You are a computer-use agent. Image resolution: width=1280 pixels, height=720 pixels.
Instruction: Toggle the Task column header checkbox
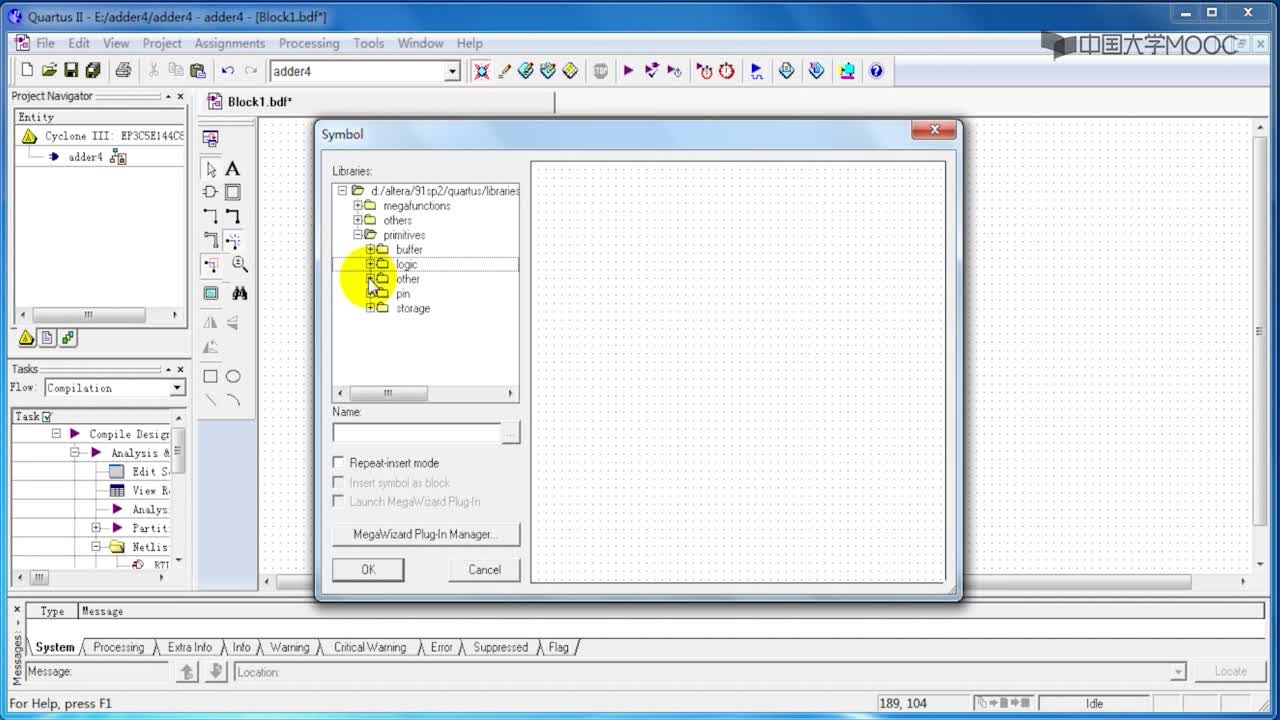(x=47, y=416)
